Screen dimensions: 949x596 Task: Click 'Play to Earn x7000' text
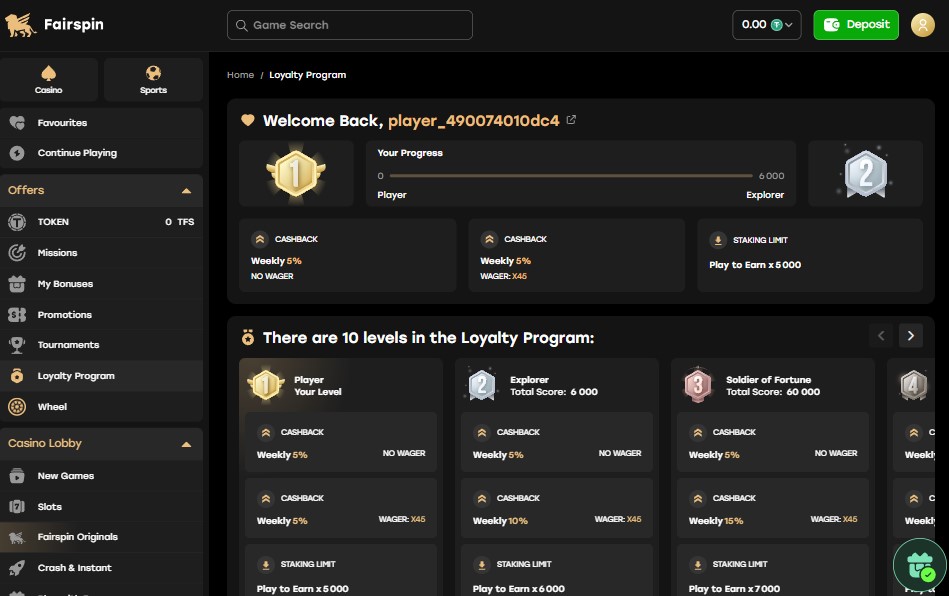point(734,589)
